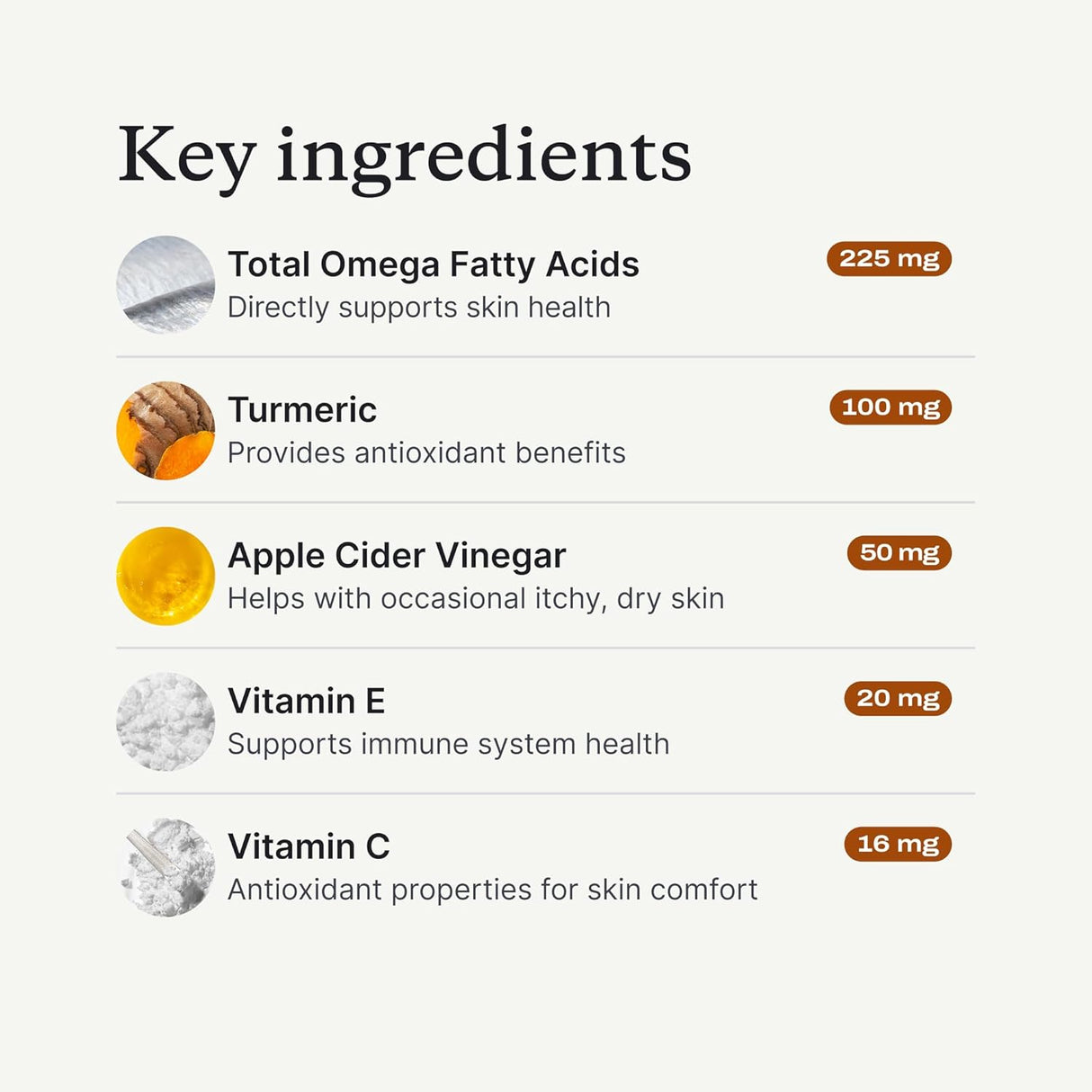Click the 100 mg Turmeric badge

pos(891,407)
